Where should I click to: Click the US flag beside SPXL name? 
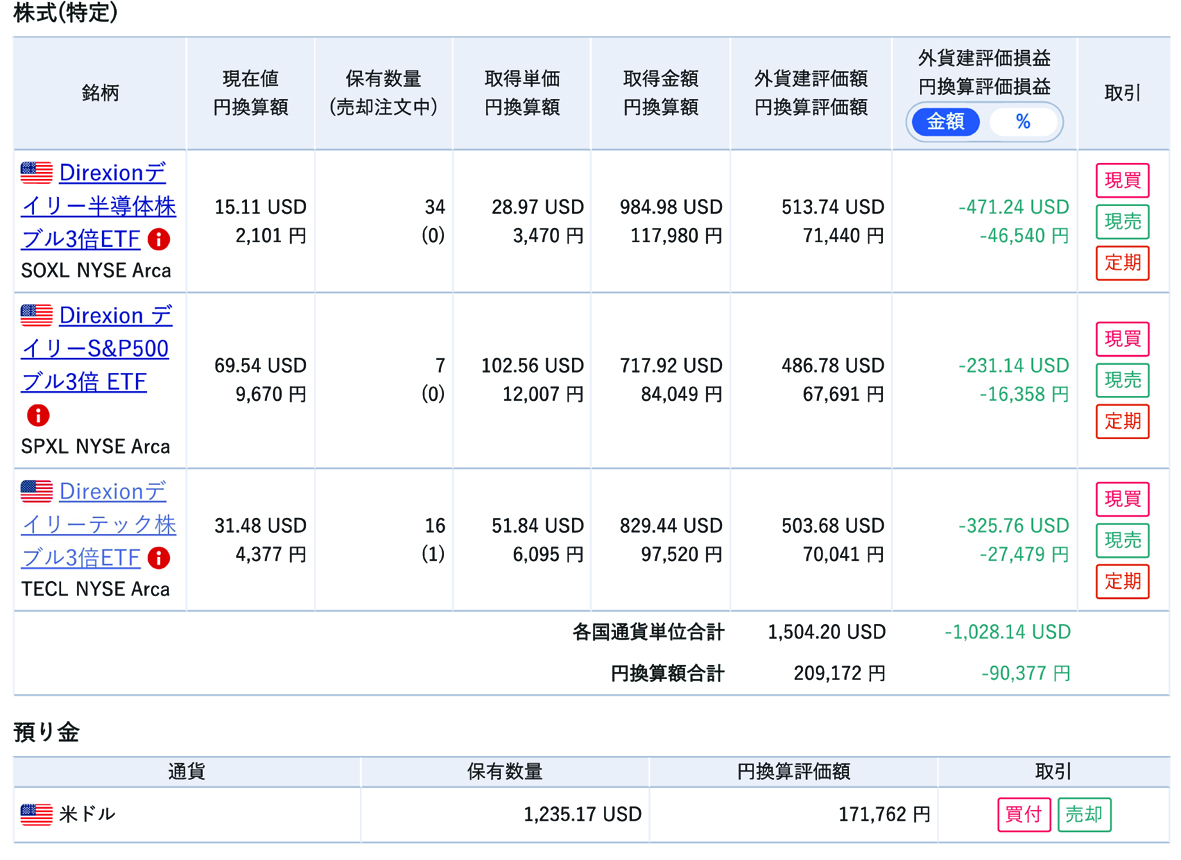36,315
